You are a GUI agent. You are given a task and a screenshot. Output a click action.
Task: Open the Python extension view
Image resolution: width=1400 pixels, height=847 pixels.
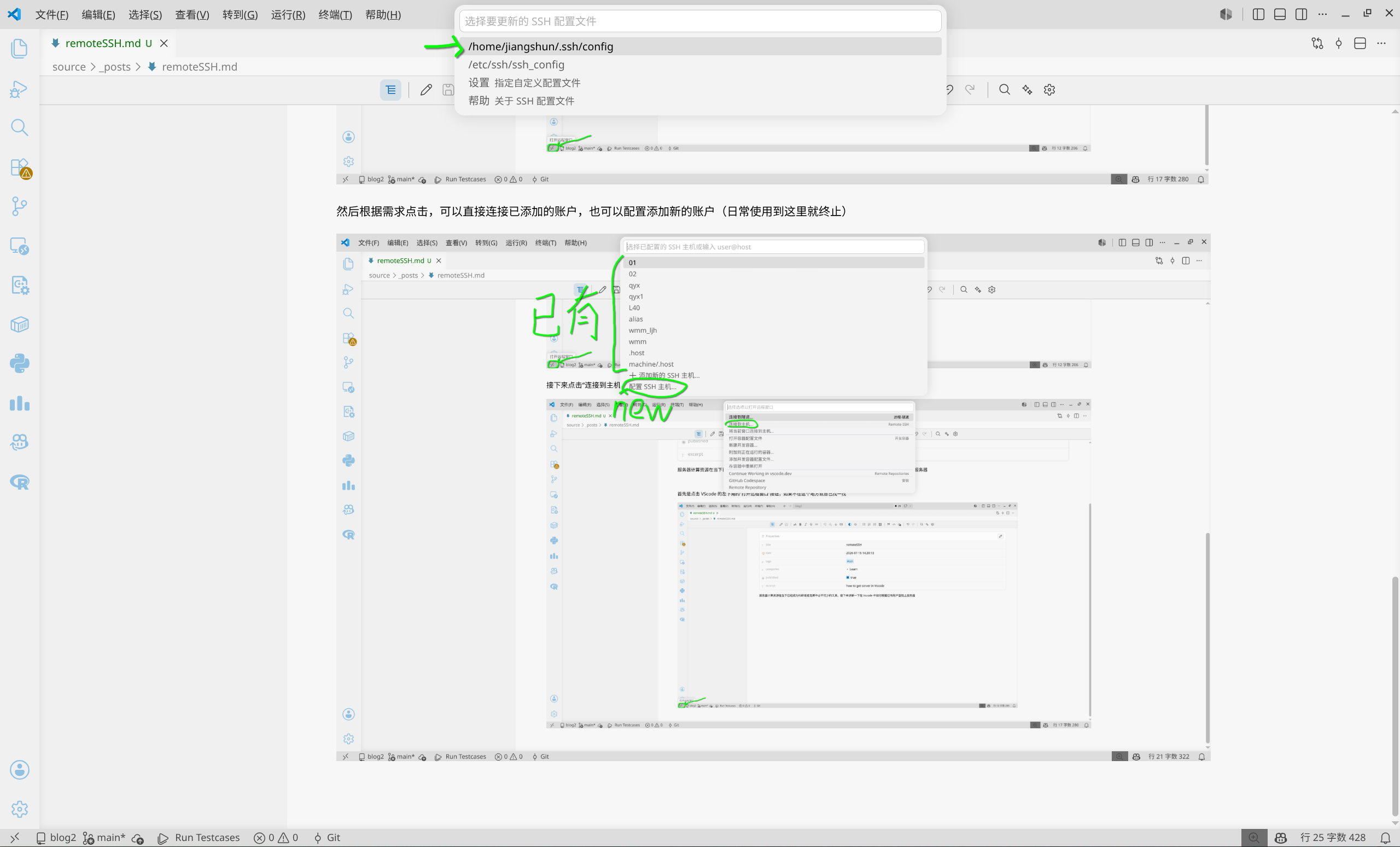19,364
